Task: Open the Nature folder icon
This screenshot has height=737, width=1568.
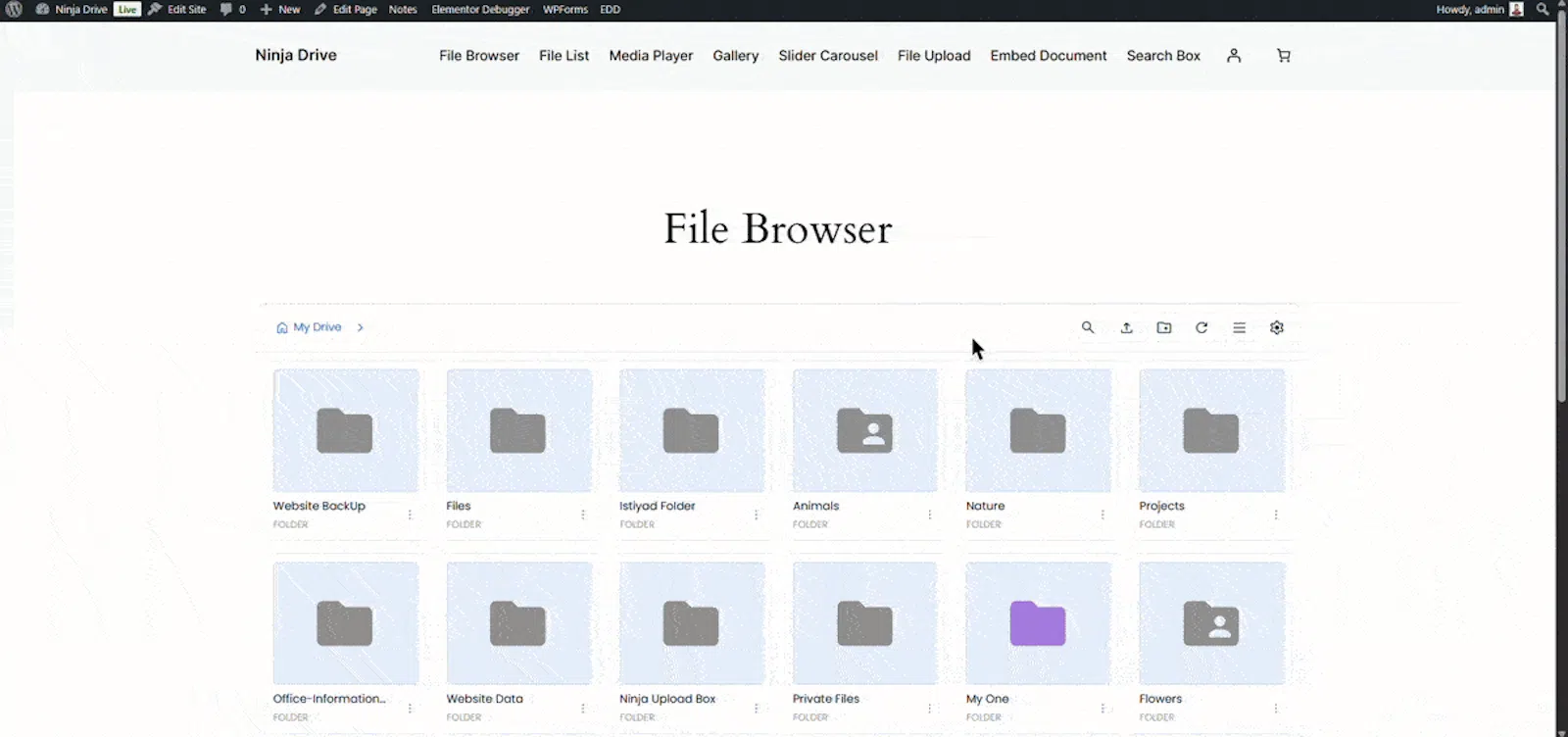Action: [1038, 430]
